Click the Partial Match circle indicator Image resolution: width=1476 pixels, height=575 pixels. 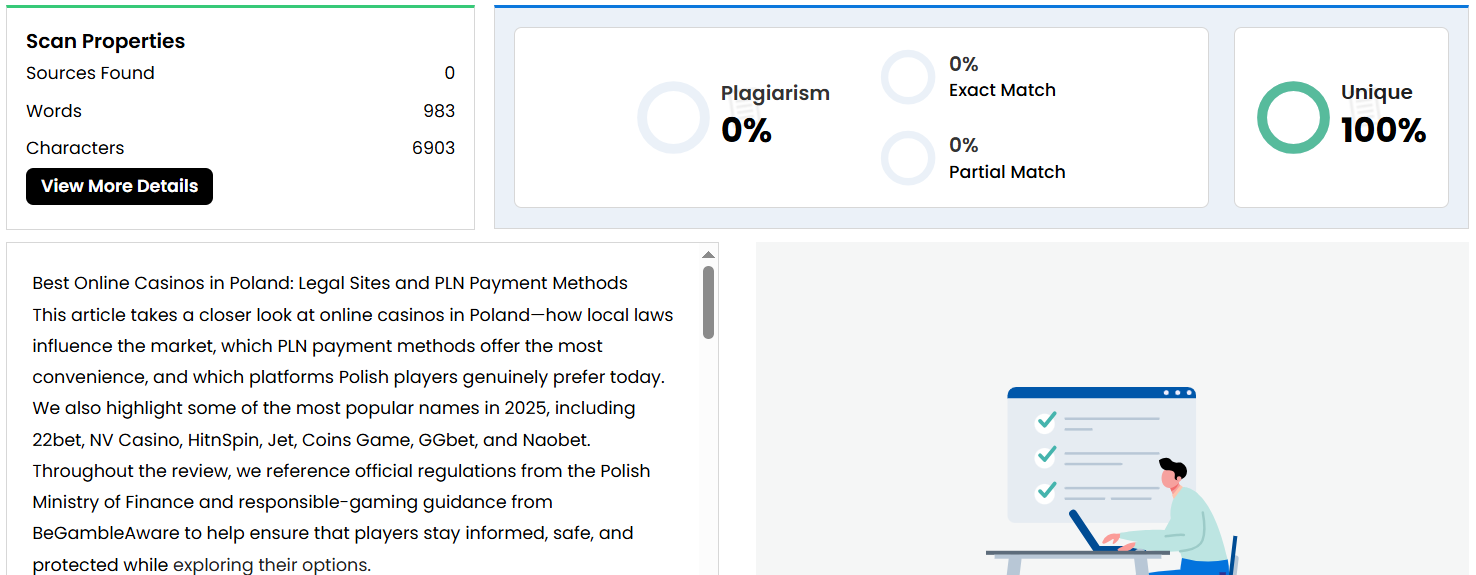(x=908, y=158)
